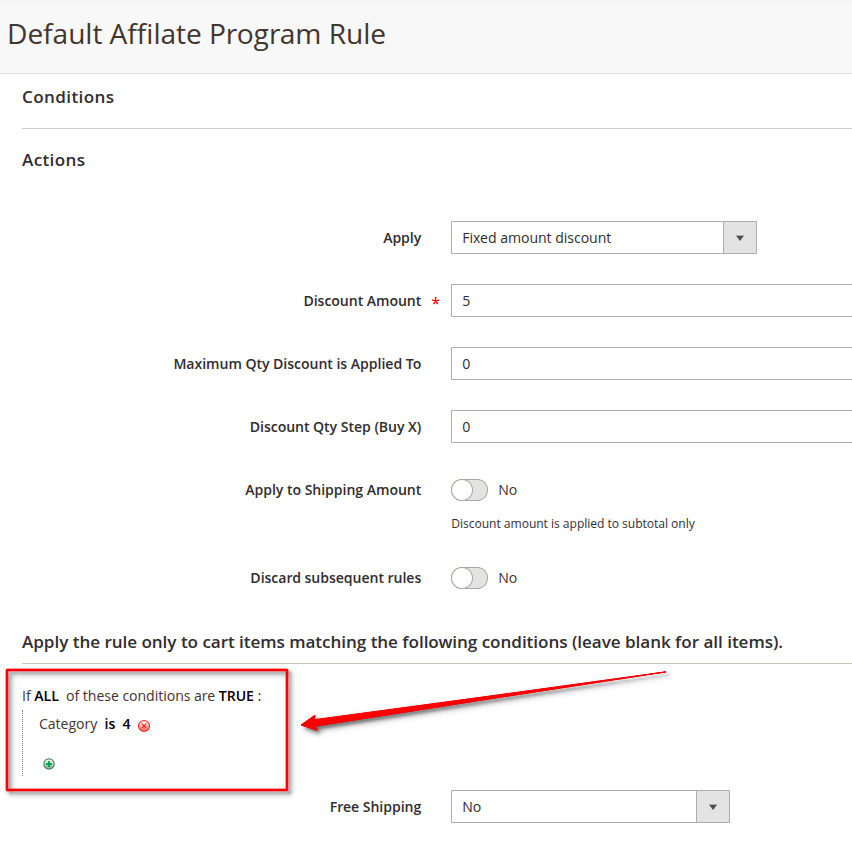Viewport: 852px width, 846px height.
Task: Click the Discount Qty Step (Buy X) field
Action: (x=651, y=427)
